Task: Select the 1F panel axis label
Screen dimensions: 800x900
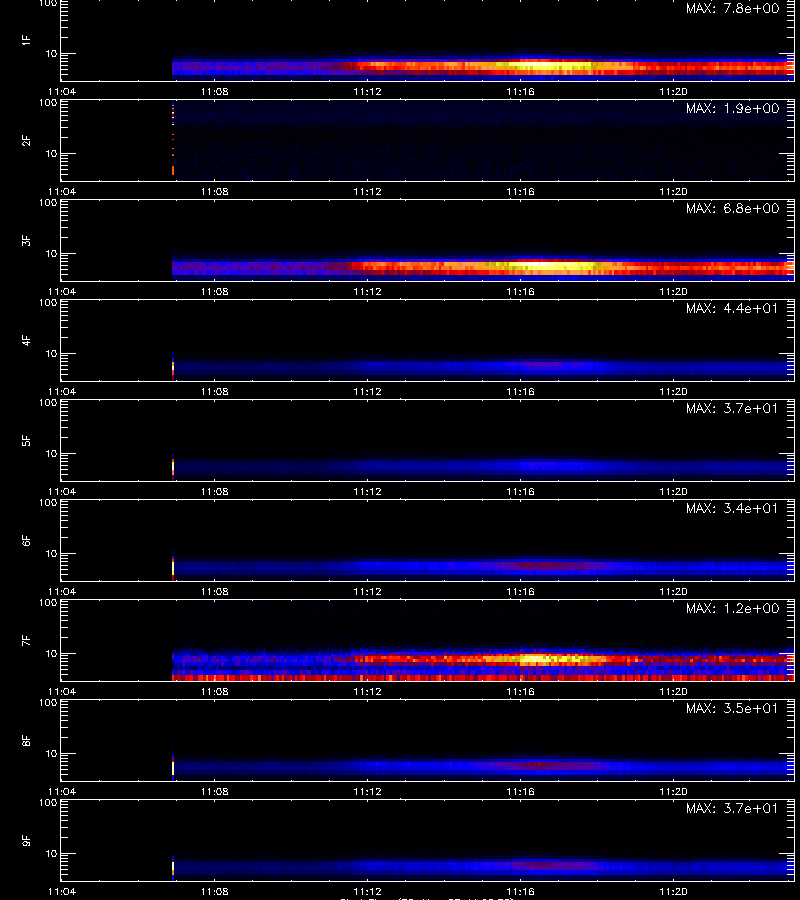Action: click(x=26, y=40)
